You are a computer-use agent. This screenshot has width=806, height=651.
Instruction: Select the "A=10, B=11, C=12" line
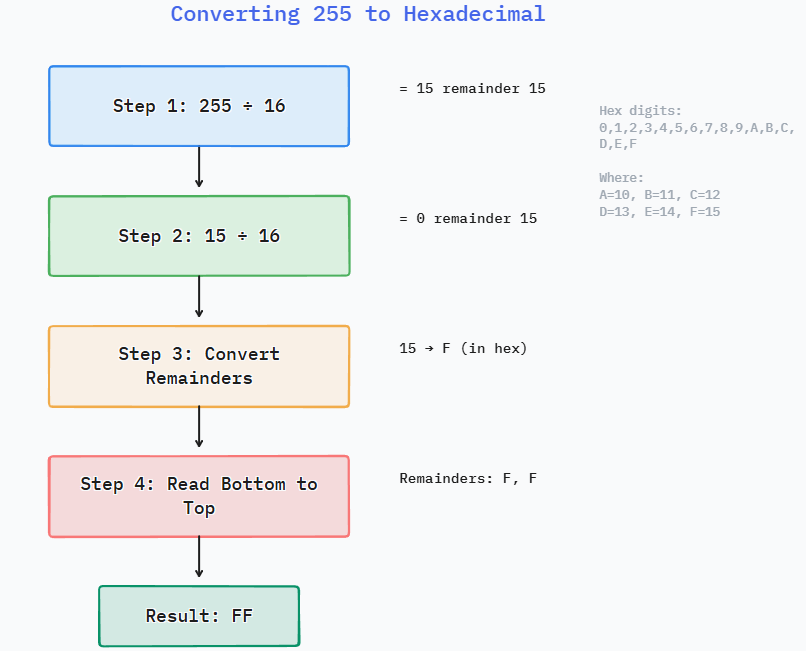pyautogui.click(x=660, y=195)
